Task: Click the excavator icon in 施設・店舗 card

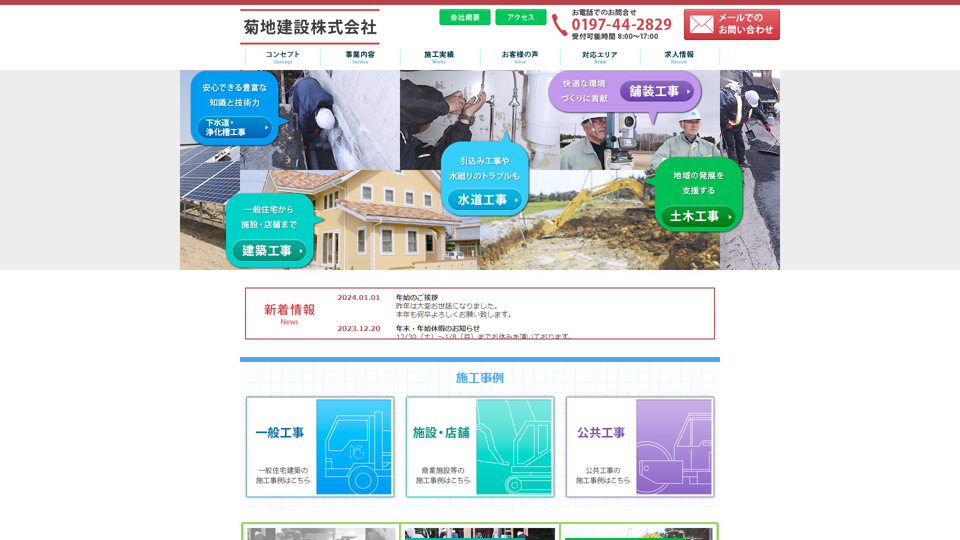Action: [x=514, y=447]
